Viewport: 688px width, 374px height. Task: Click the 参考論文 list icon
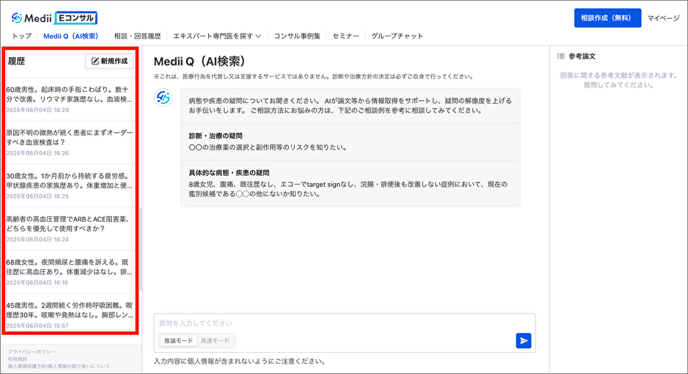click(561, 56)
